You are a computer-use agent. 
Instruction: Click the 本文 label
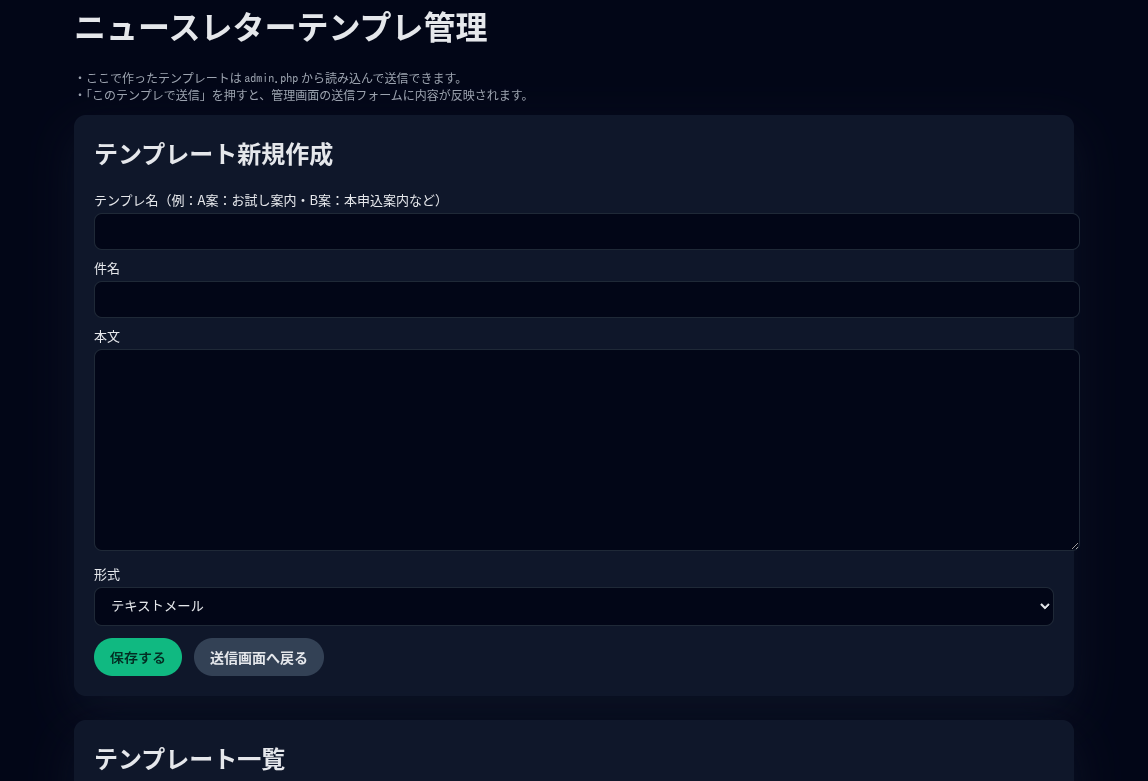click(x=107, y=336)
